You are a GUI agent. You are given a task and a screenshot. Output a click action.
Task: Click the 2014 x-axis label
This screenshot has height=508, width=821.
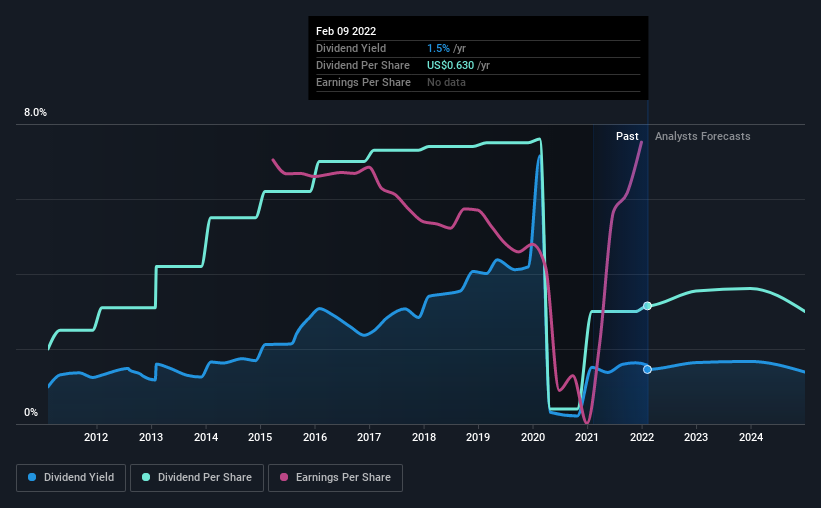(206, 437)
